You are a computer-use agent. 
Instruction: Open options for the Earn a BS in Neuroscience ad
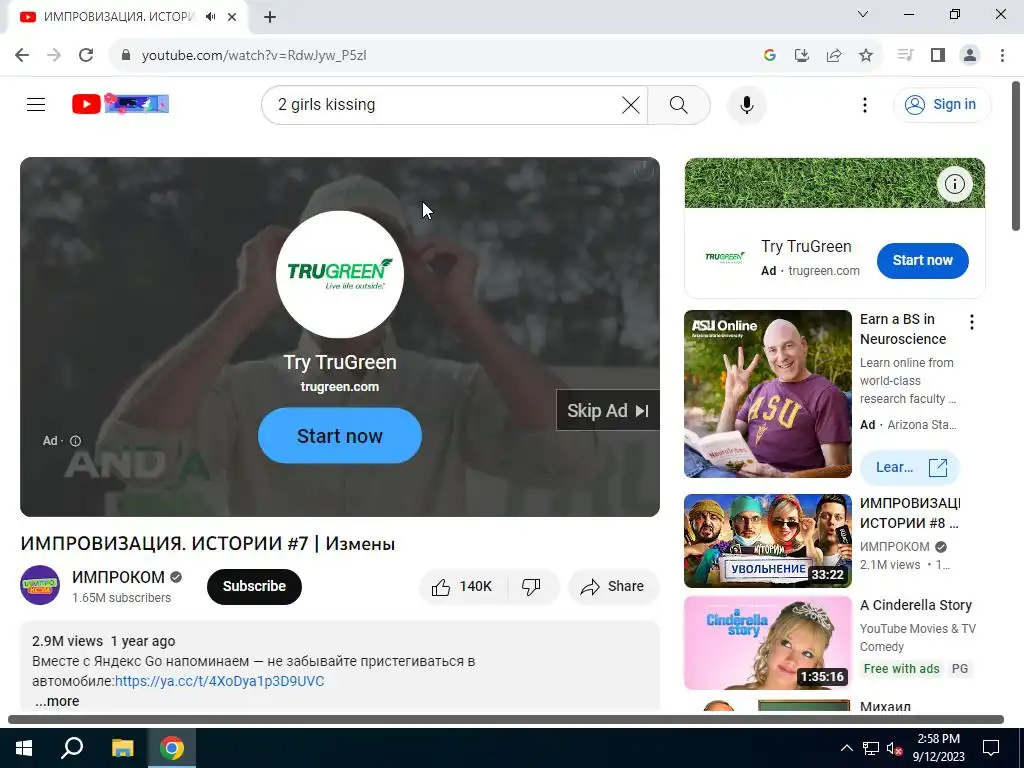972,322
